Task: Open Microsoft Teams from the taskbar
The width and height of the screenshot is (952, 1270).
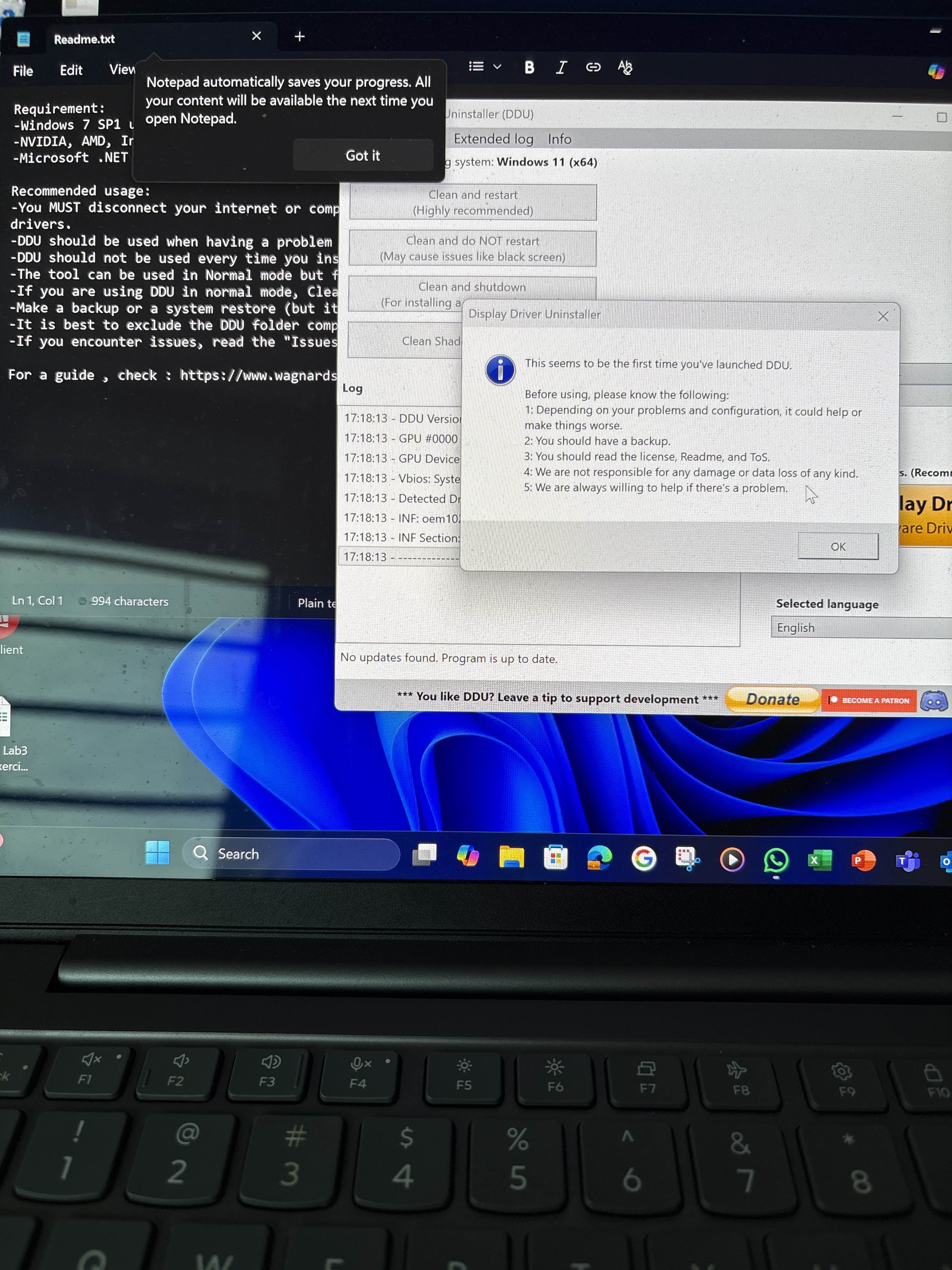Action: (x=907, y=862)
